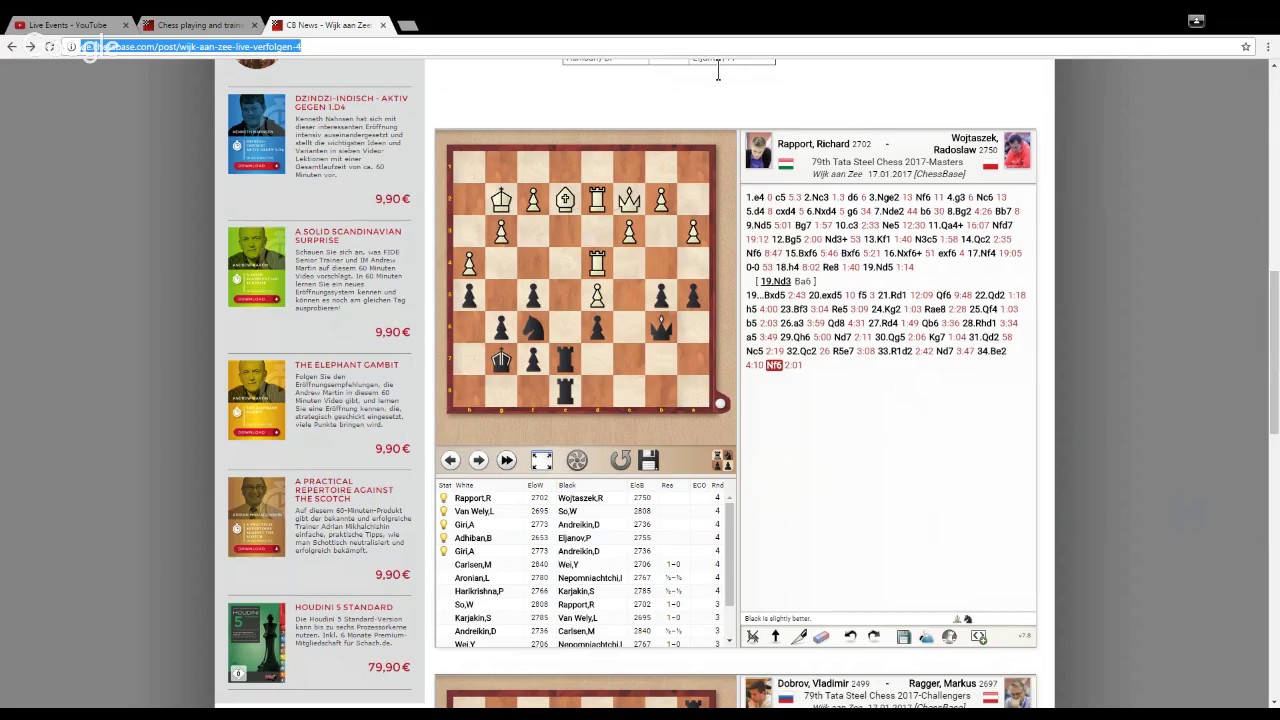Click browser back arrow
This screenshot has height=720, width=1280.
(x=11, y=46)
